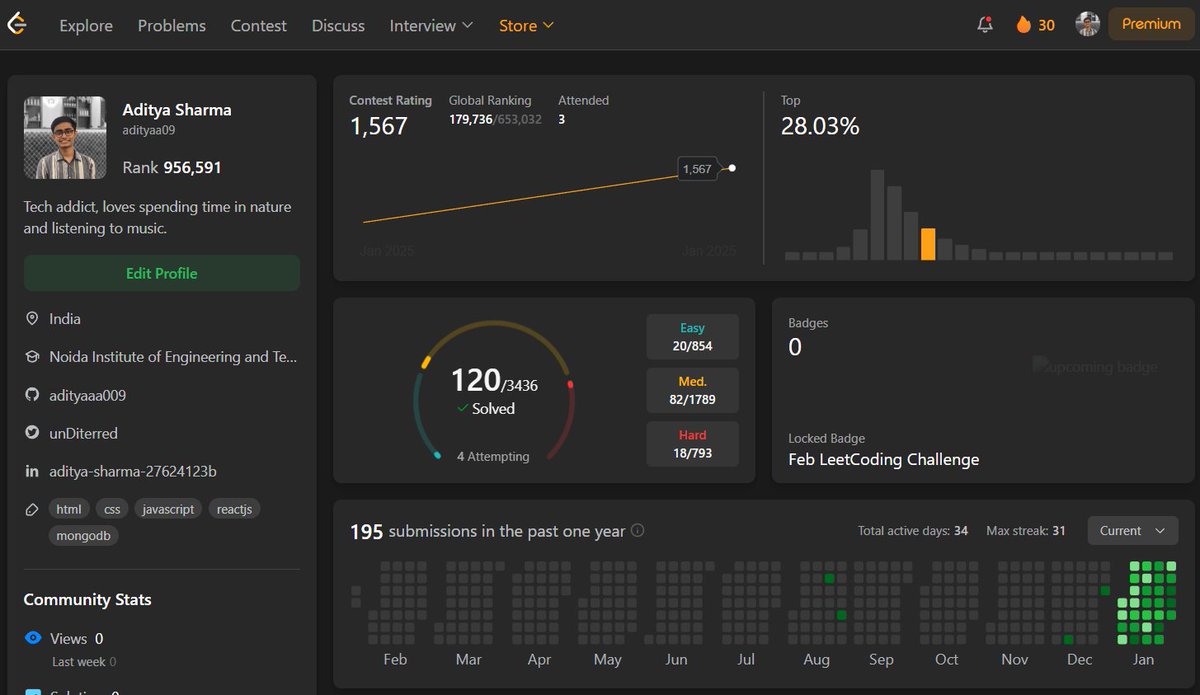Click the orange highlighted bar in rating histogram

[x=928, y=244]
